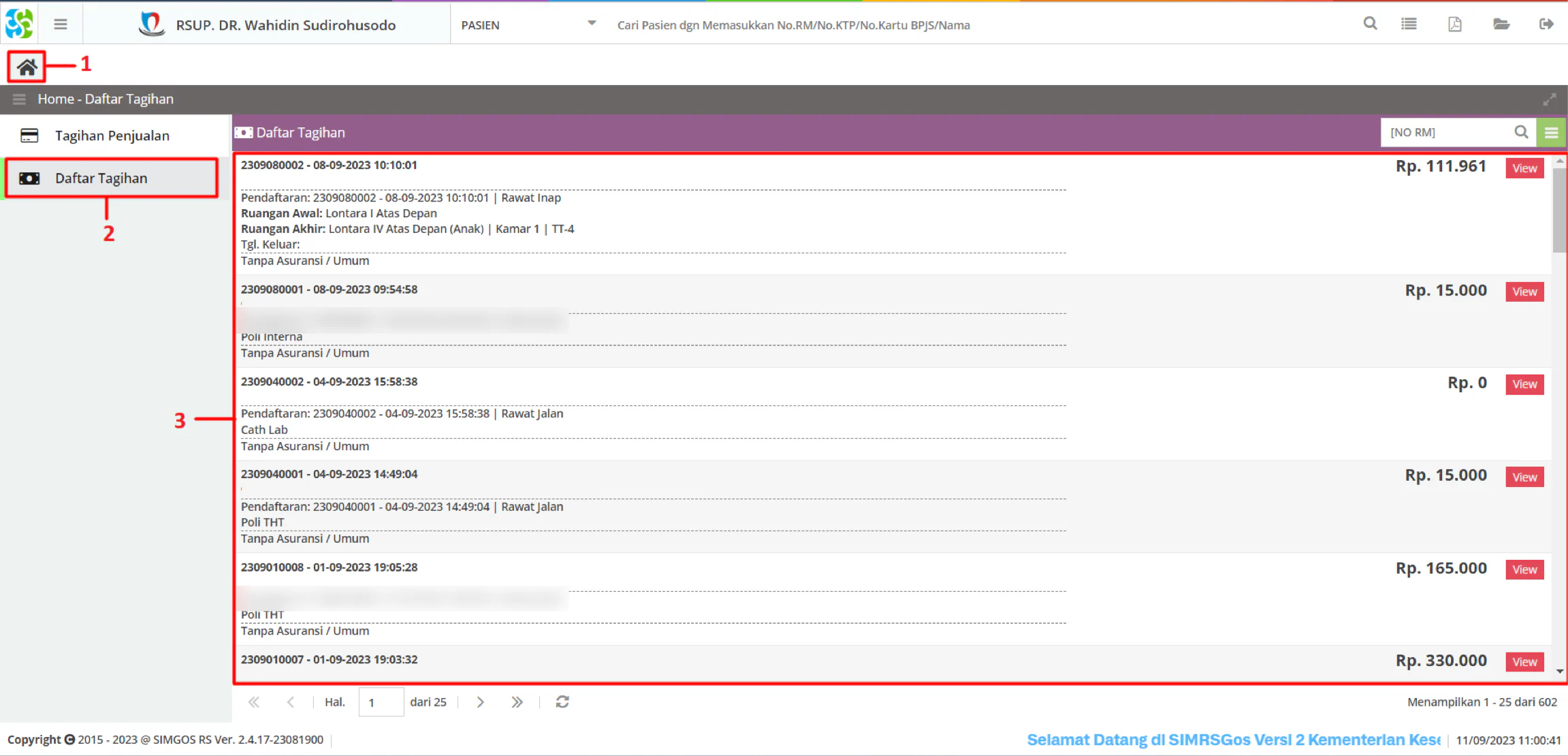The height and width of the screenshot is (756, 1568).
Task: Click the green menu button in Daftar Tagihan
Action: (1551, 133)
